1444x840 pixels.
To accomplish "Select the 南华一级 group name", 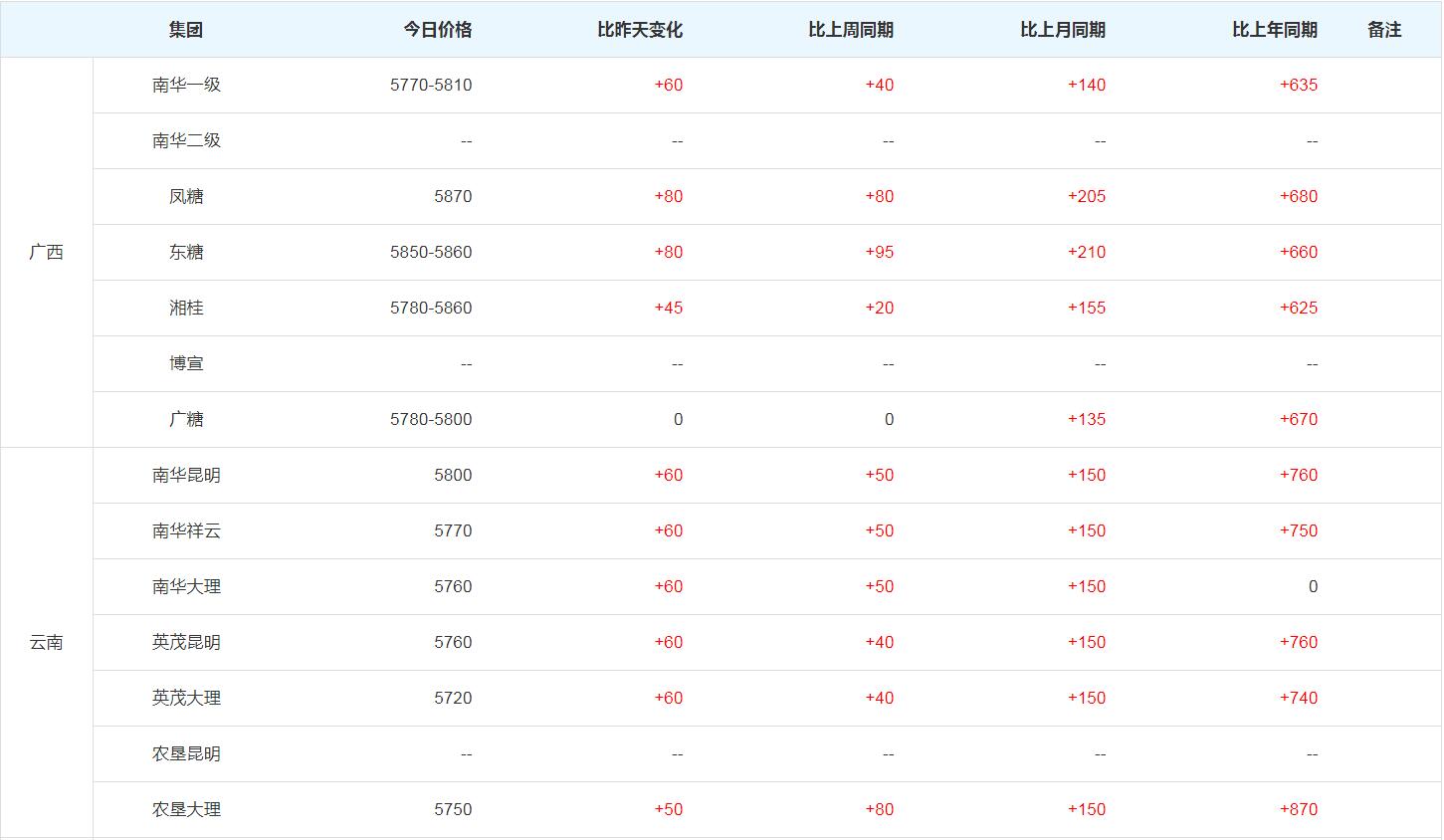I will [x=186, y=85].
